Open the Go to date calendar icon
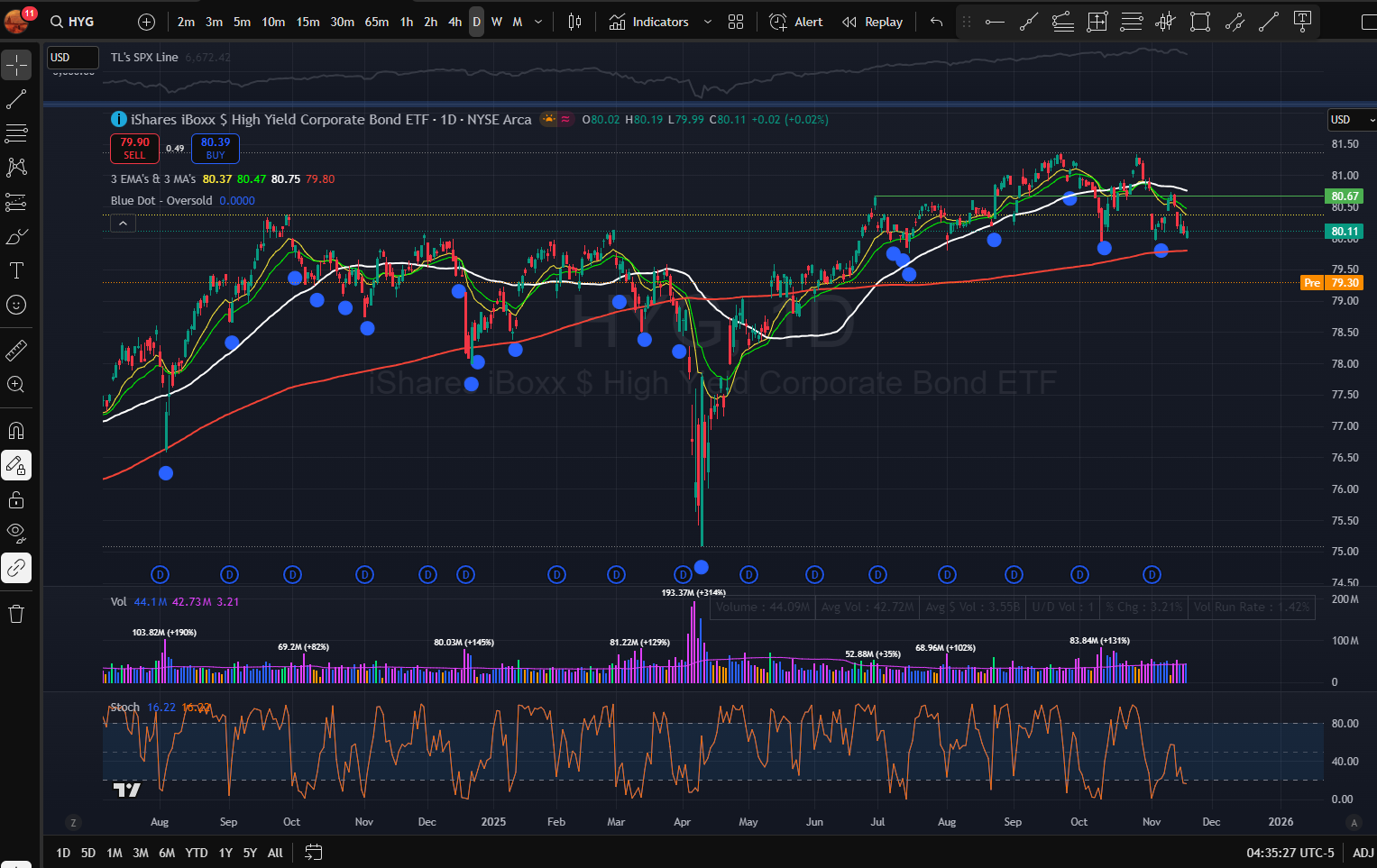This screenshot has height=868, width=1377. (x=313, y=852)
